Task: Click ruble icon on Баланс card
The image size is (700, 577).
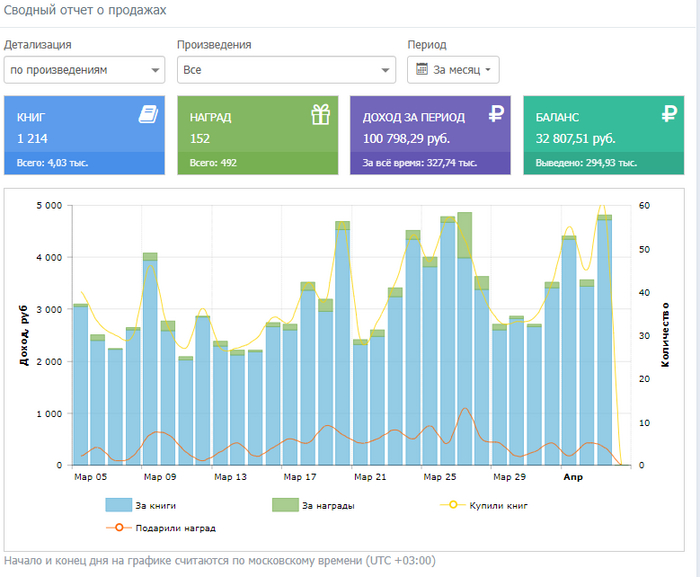Action: click(668, 115)
